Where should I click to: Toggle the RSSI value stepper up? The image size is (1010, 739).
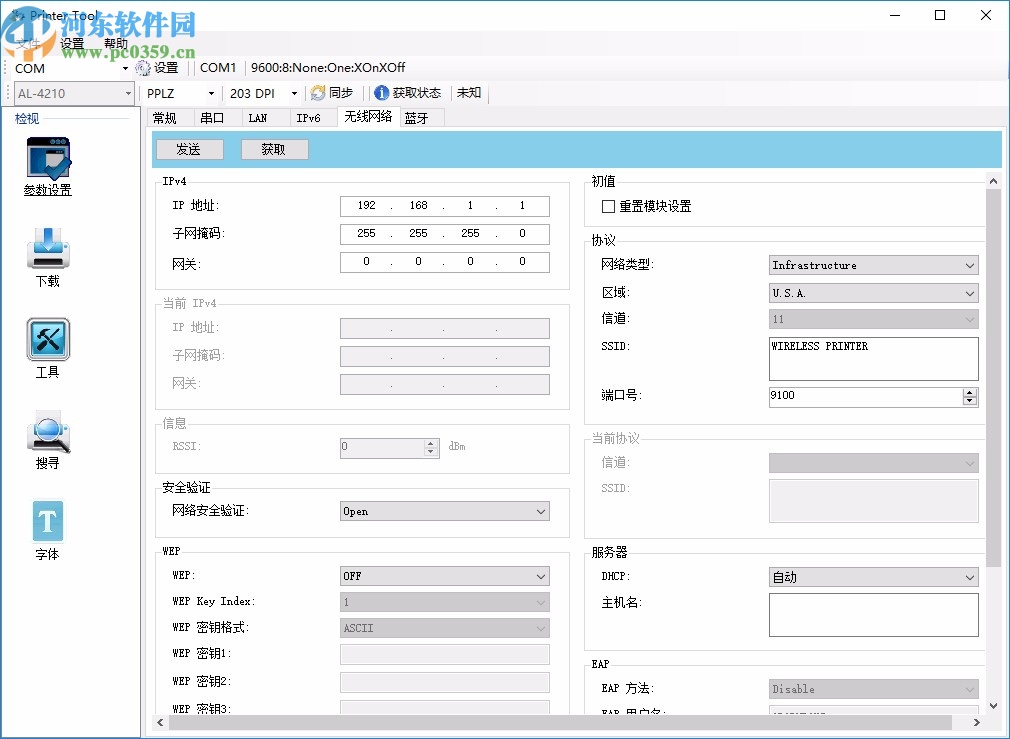click(x=432, y=443)
